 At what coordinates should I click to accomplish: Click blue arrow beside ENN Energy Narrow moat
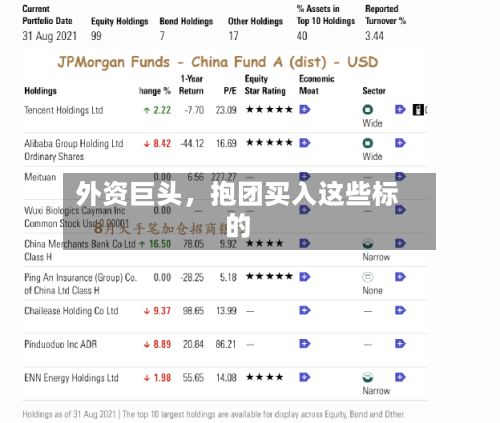[400, 377]
